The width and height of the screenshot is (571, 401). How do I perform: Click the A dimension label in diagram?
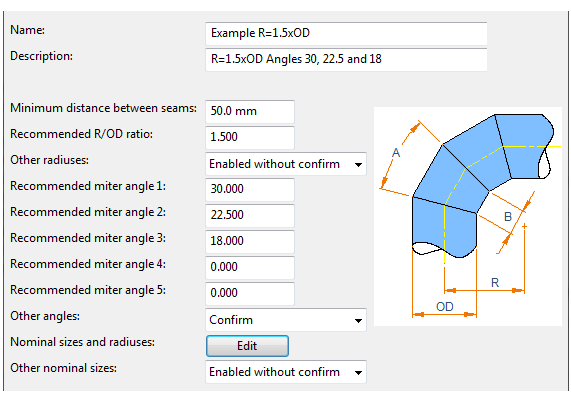(396, 153)
